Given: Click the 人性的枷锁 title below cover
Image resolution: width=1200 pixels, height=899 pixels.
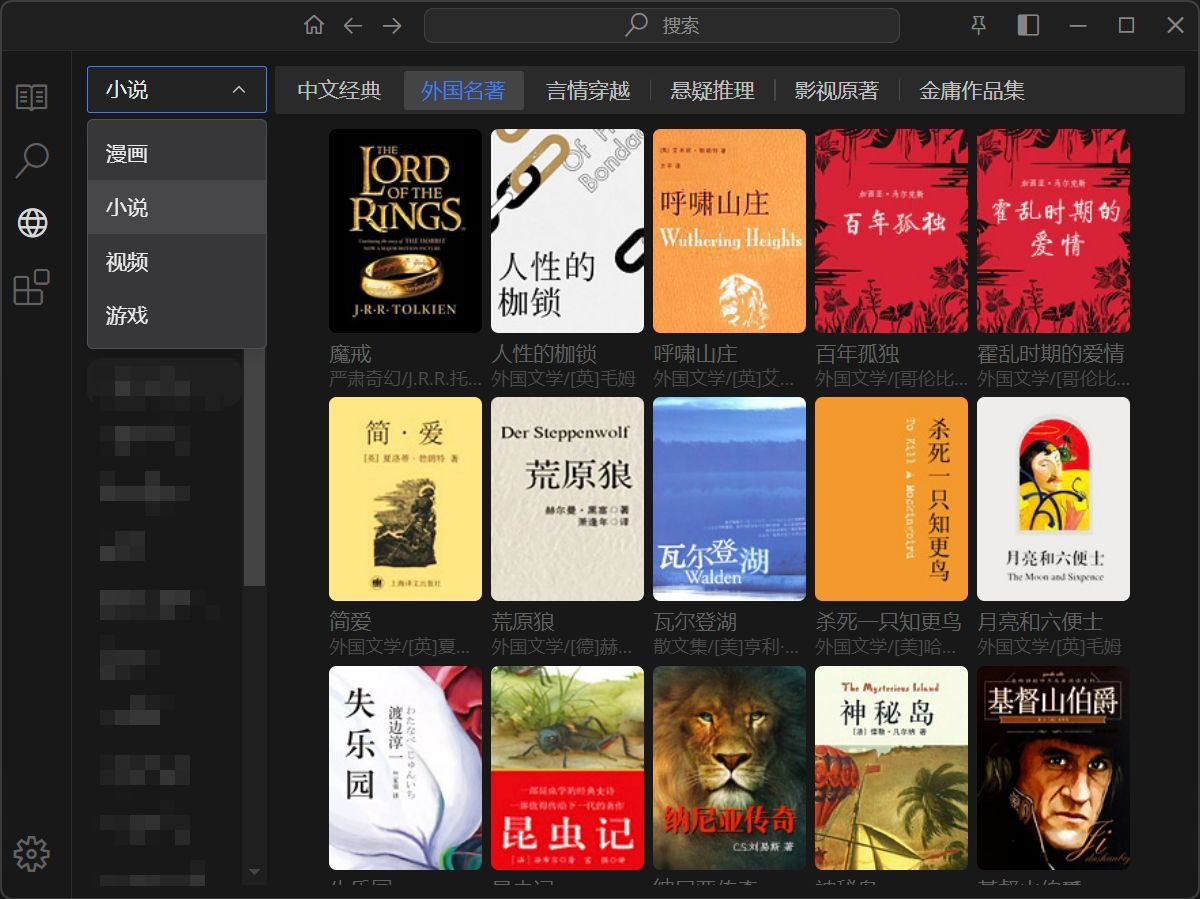Looking at the screenshot, I should click(x=544, y=354).
